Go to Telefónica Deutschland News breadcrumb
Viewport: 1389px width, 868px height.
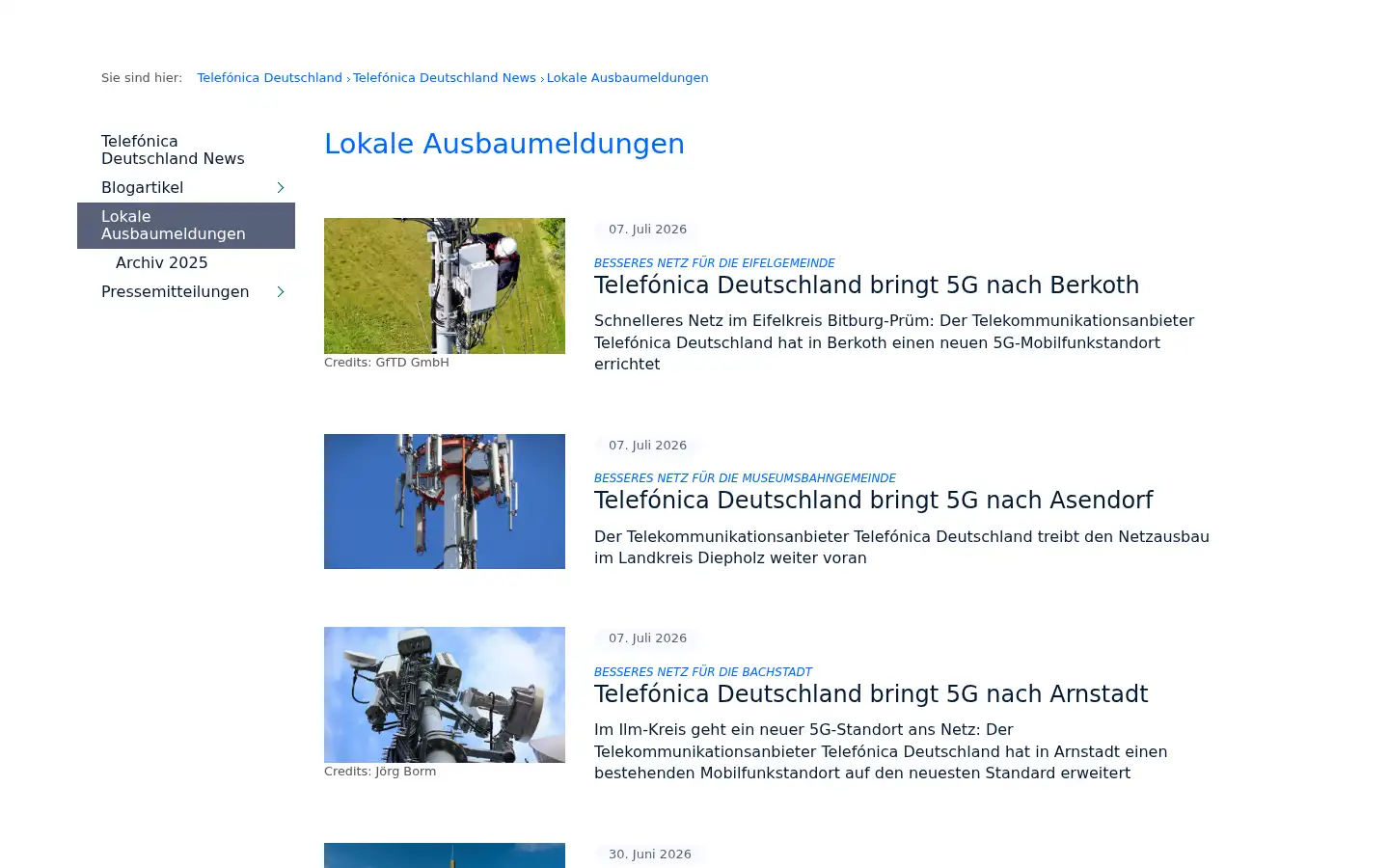tap(444, 78)
